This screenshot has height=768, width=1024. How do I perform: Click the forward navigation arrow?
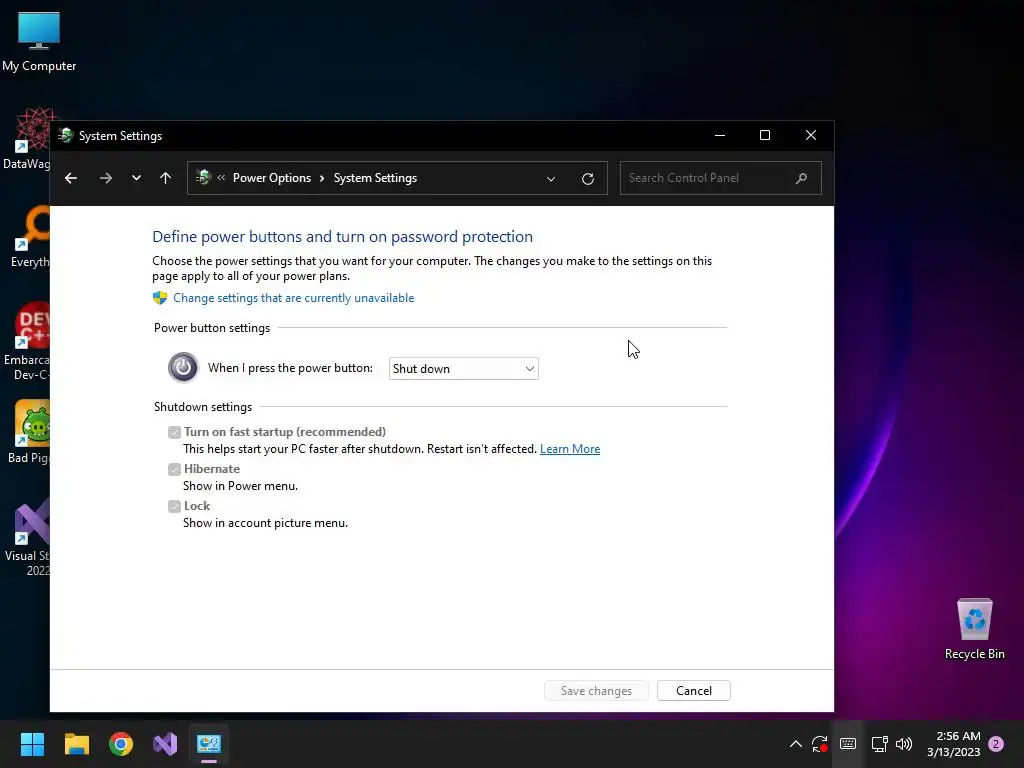coord(106,178)
